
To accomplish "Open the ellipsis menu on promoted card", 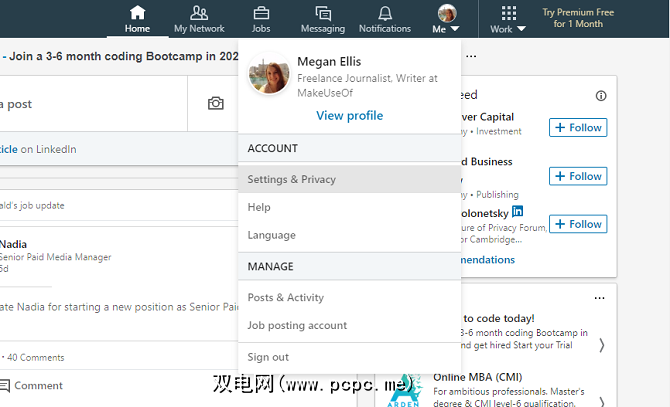I will (x=599, y=298).
